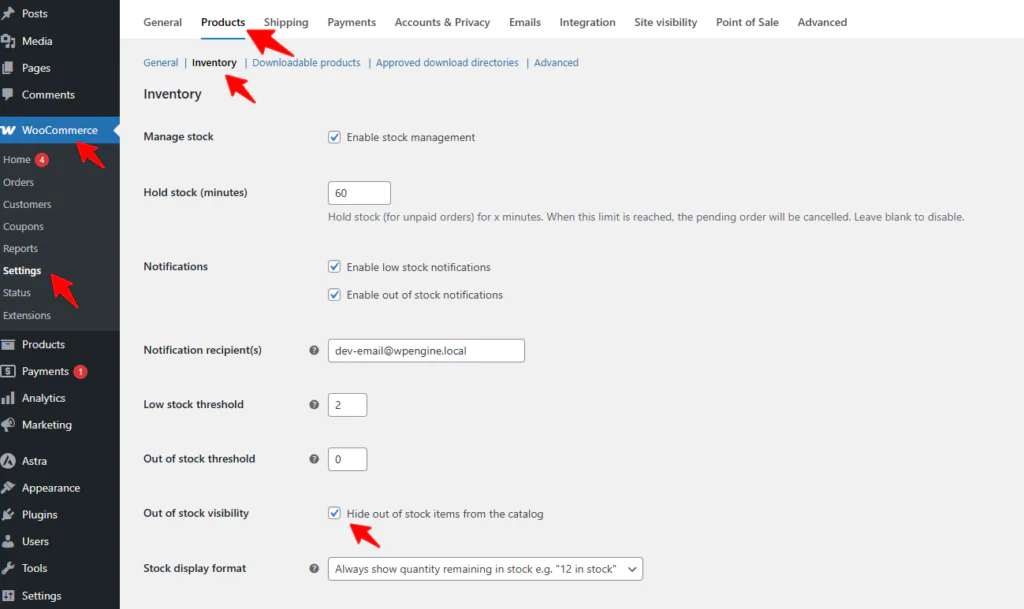Click the Comments bubble icon

click(x=9, y=95)
